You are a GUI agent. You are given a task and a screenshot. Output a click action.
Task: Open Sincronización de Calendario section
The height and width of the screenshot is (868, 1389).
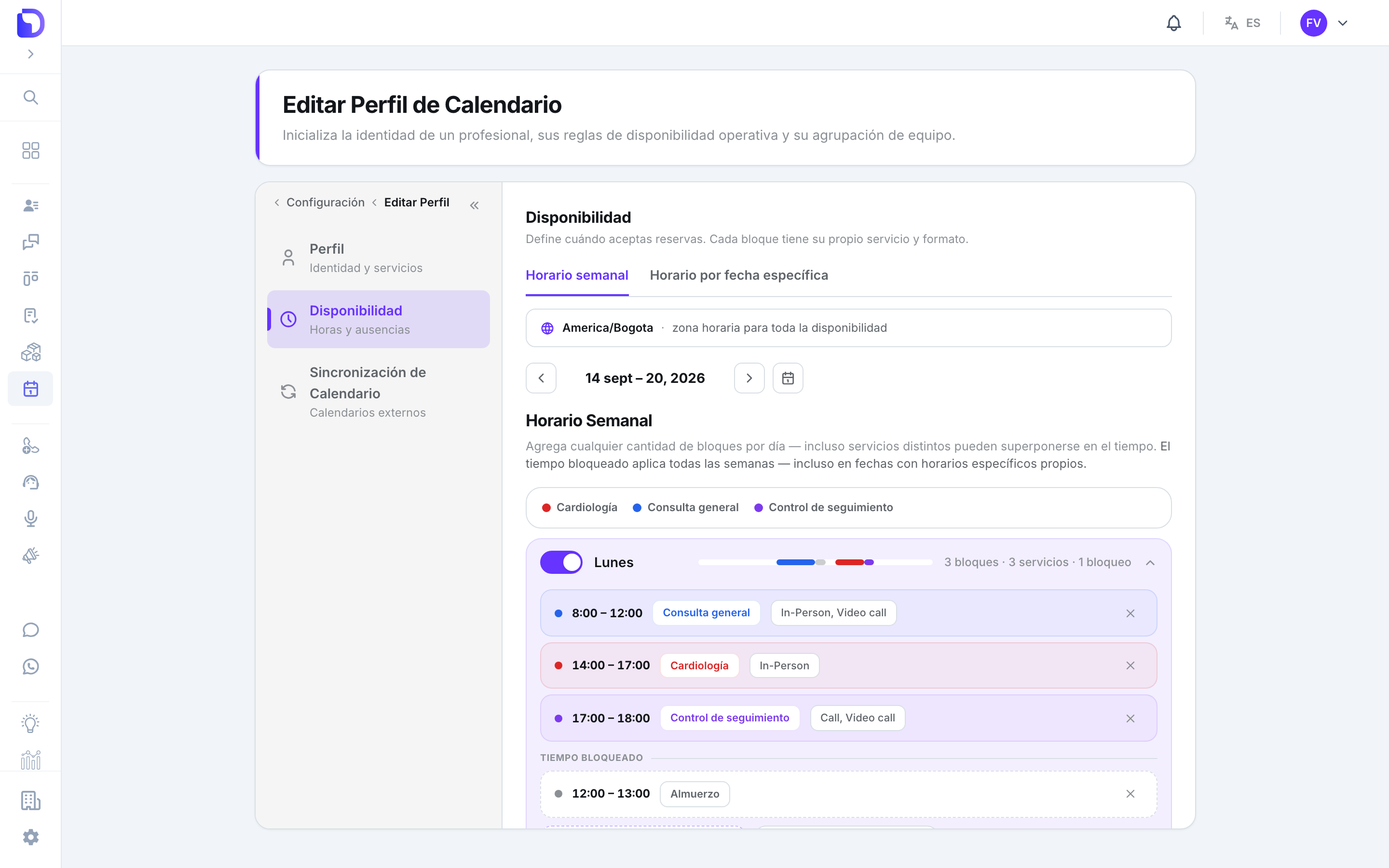click(x=378, y=392)
